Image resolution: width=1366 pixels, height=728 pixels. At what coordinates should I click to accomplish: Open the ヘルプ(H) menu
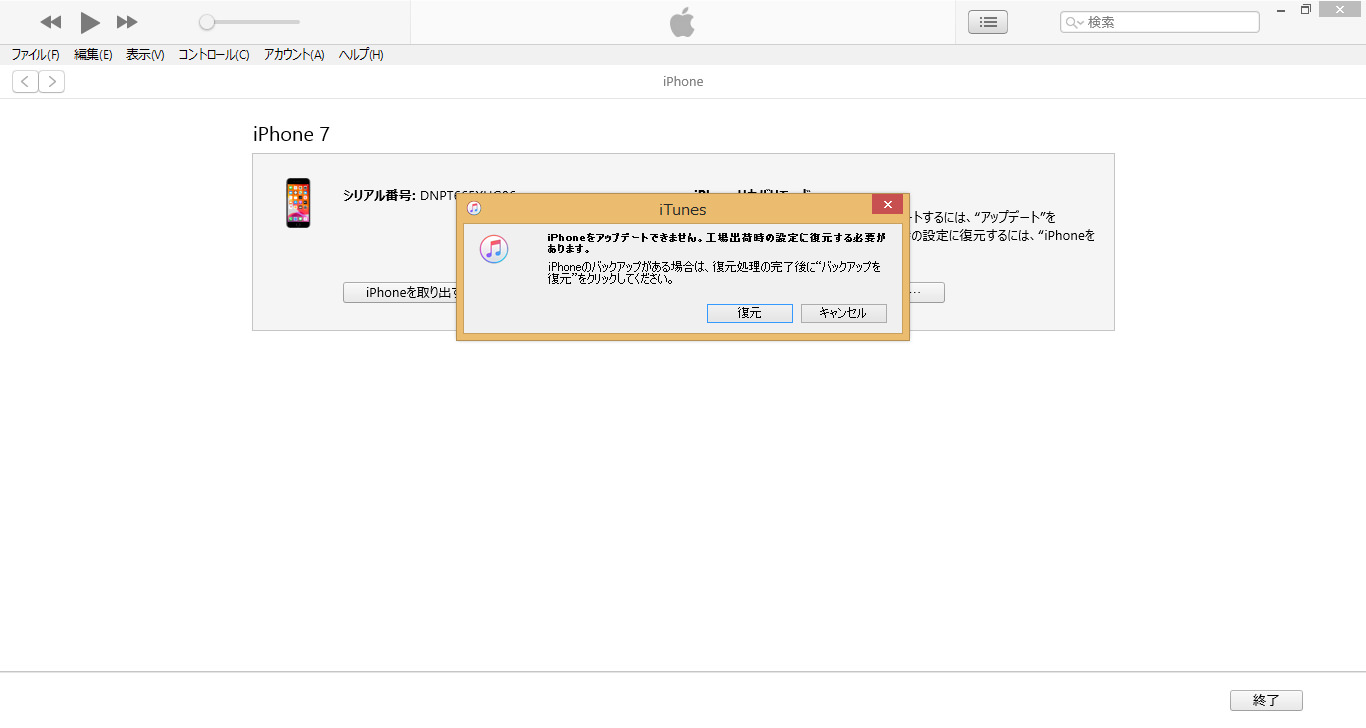click(361, 55)
